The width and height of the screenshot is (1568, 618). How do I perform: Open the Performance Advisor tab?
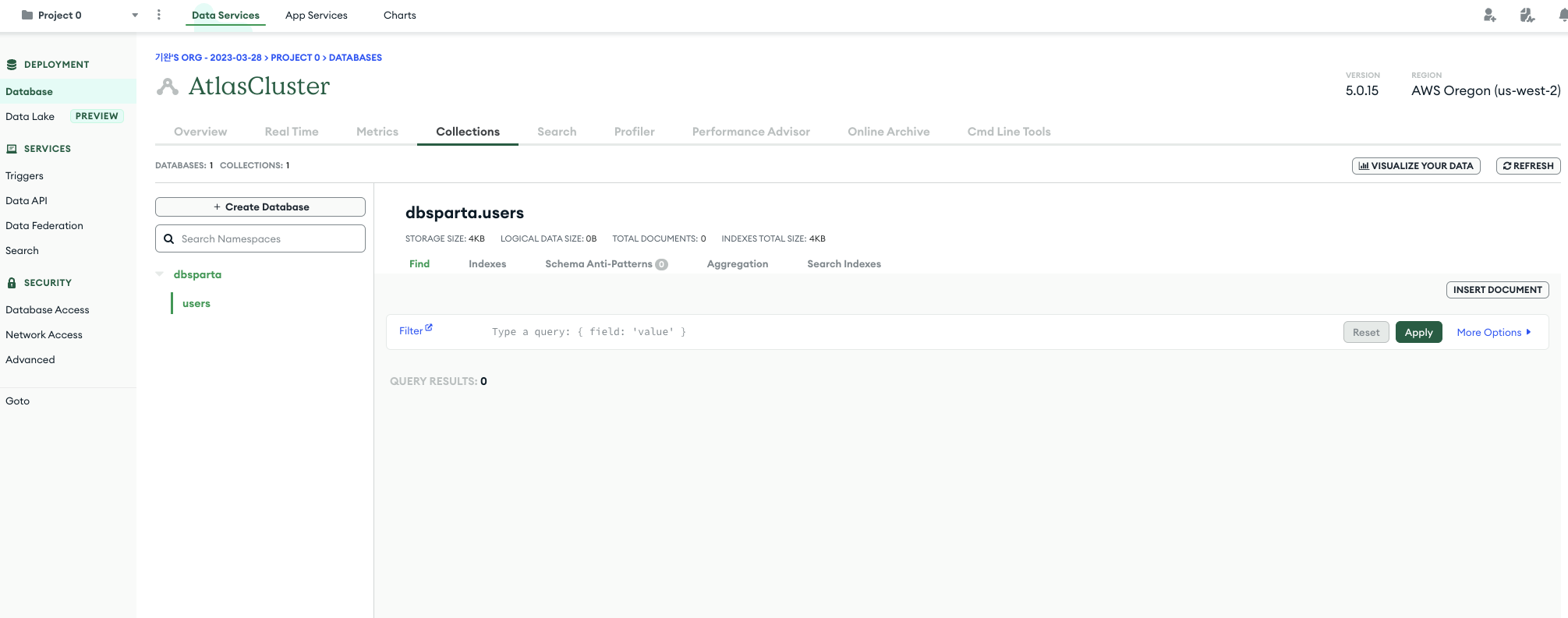pos(751,132)
